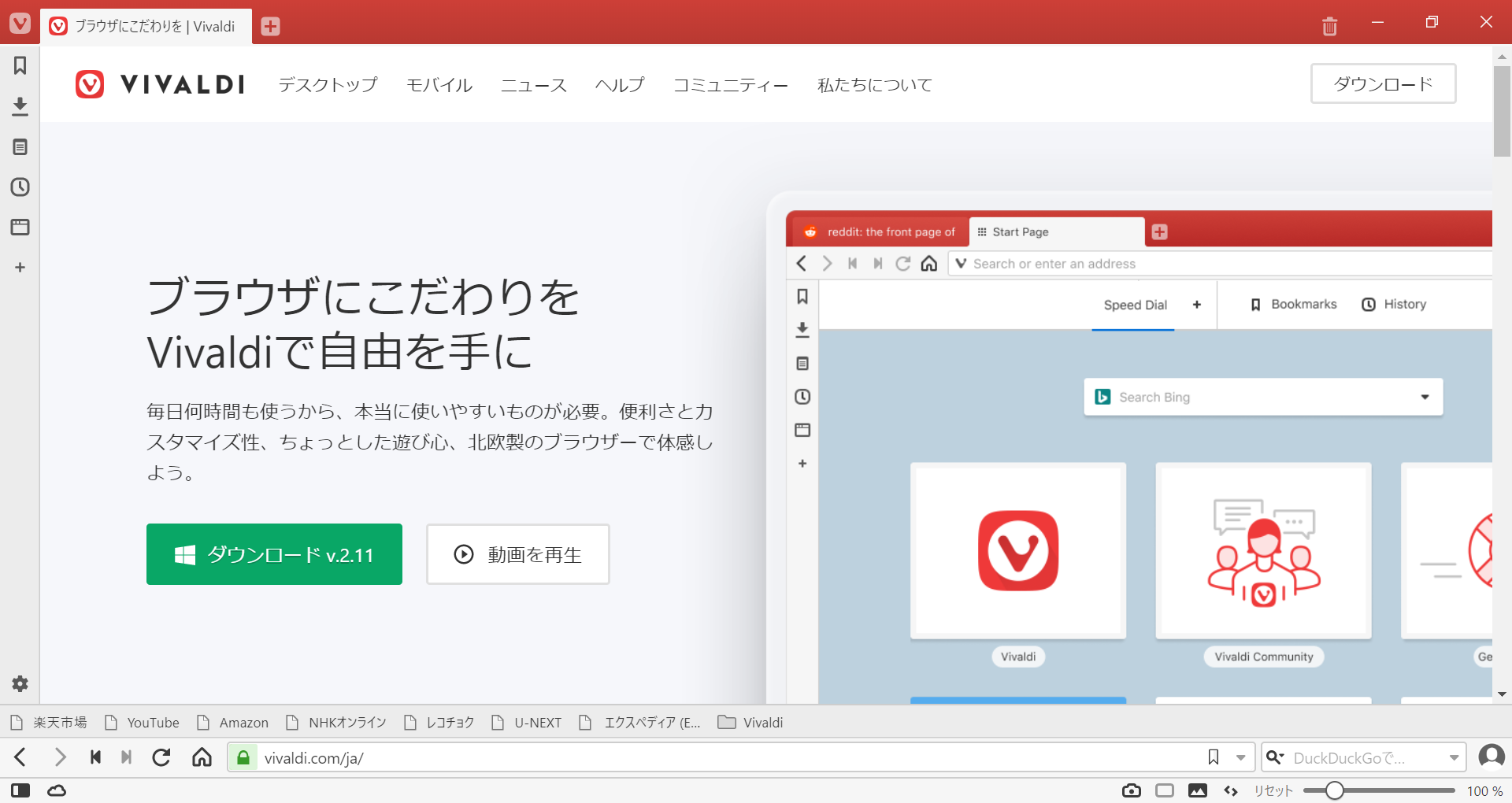Viewport: 1512px width, 803px height.
Task: Expand the search engine dropdown arrow
Action: pos(1454,758)
